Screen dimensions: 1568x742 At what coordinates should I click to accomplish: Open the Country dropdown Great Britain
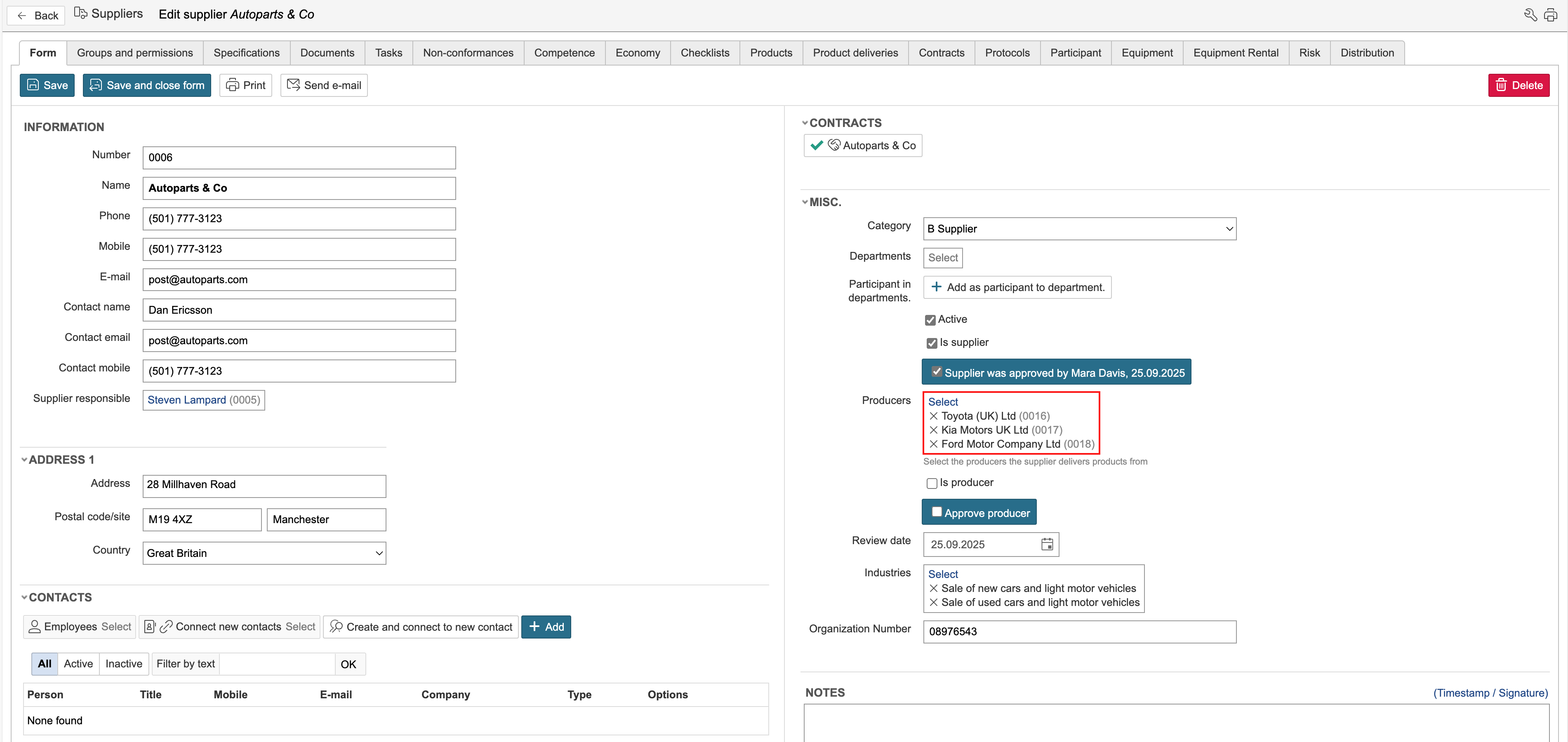click(x=264, y=553)
